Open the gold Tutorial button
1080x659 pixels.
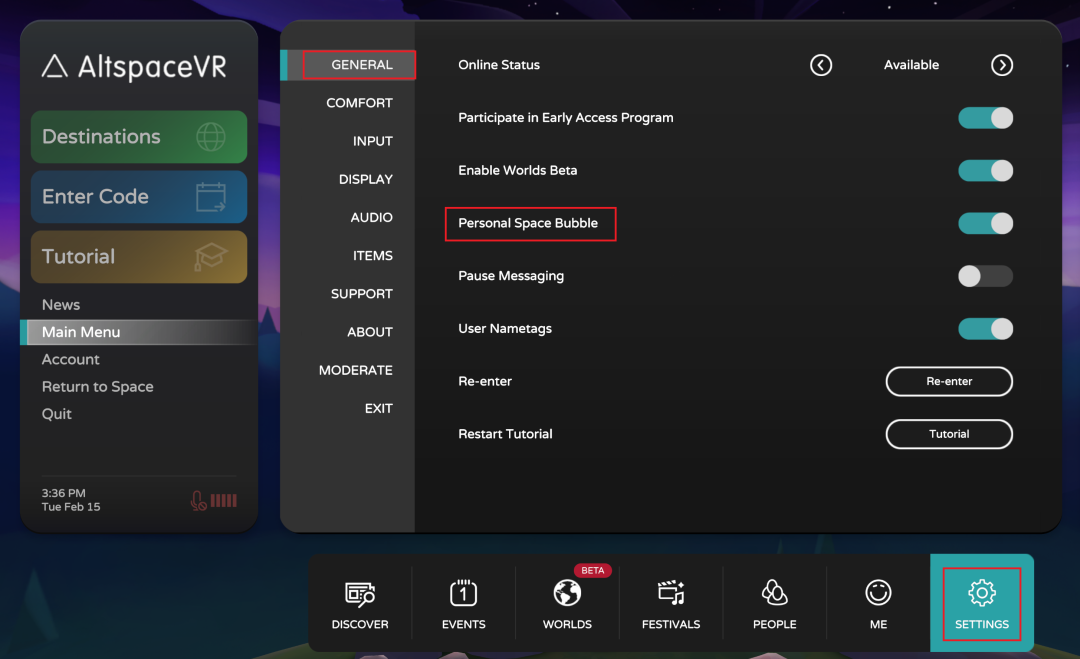click(x=138, y=256)
